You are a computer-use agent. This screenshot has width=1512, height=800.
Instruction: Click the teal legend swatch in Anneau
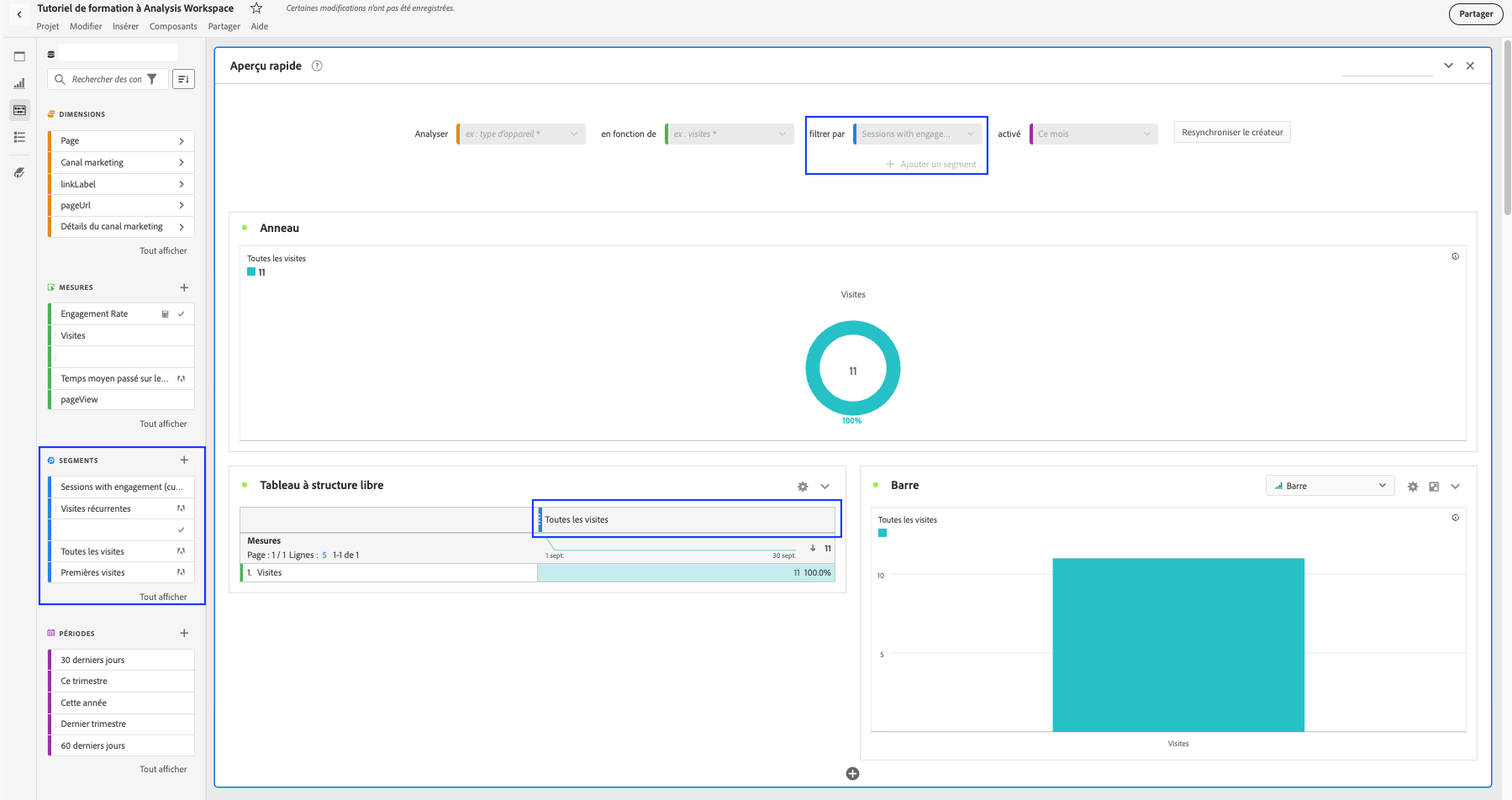pos(251,272)
